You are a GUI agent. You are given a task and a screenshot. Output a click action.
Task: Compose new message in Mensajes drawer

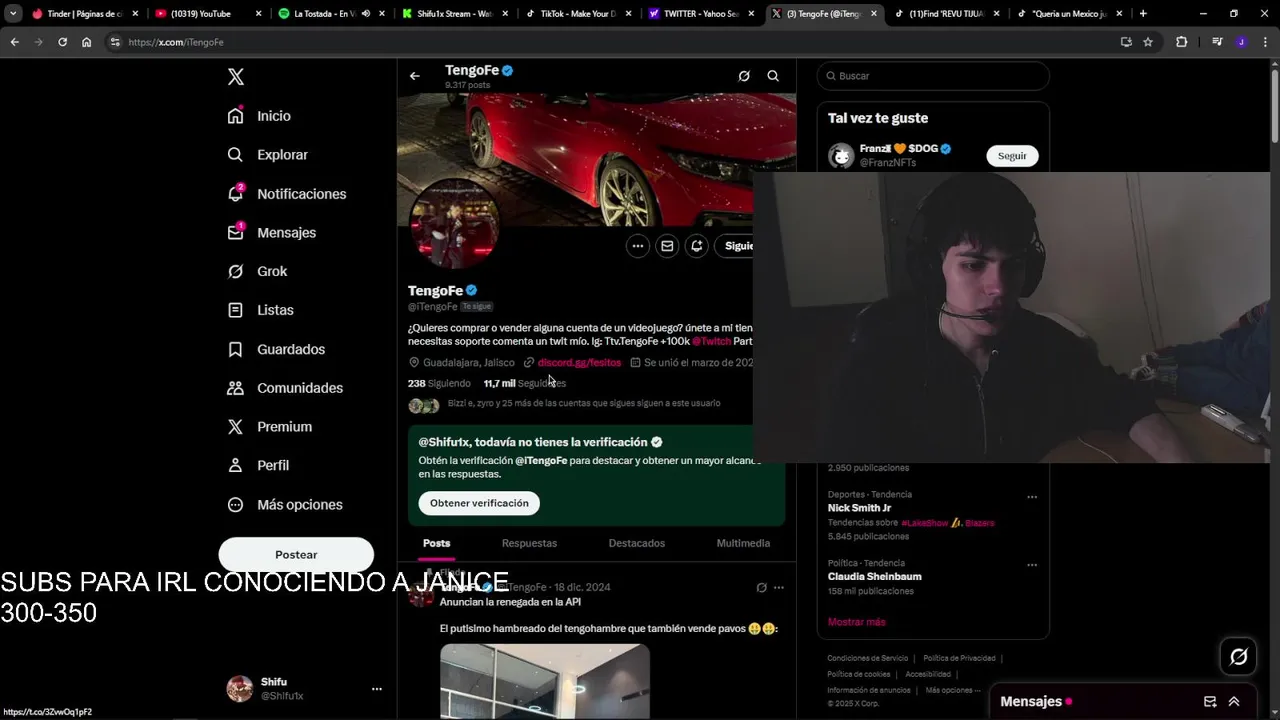1210,702
